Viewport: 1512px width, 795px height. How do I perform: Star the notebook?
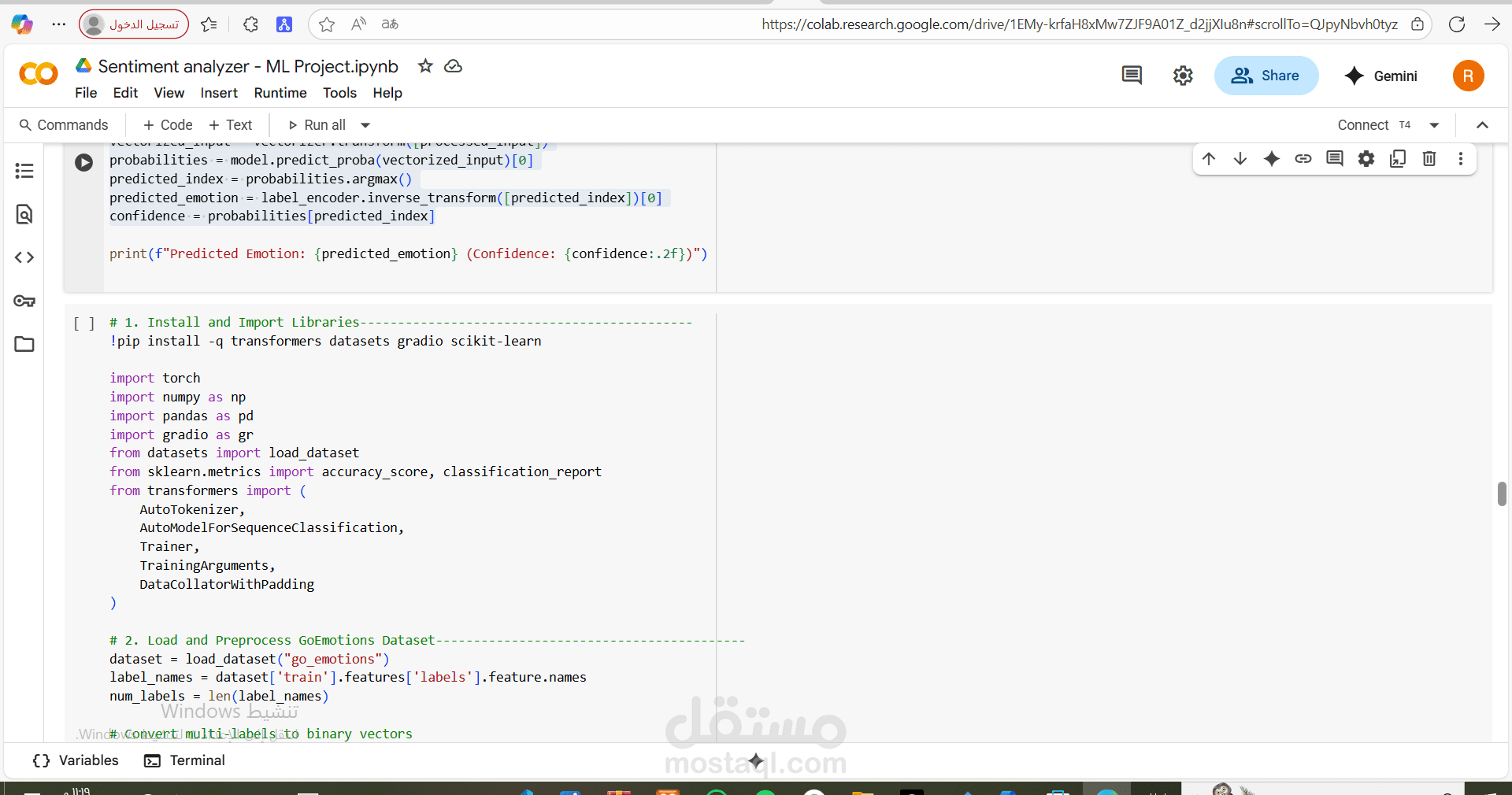click(x=425, y=66)
